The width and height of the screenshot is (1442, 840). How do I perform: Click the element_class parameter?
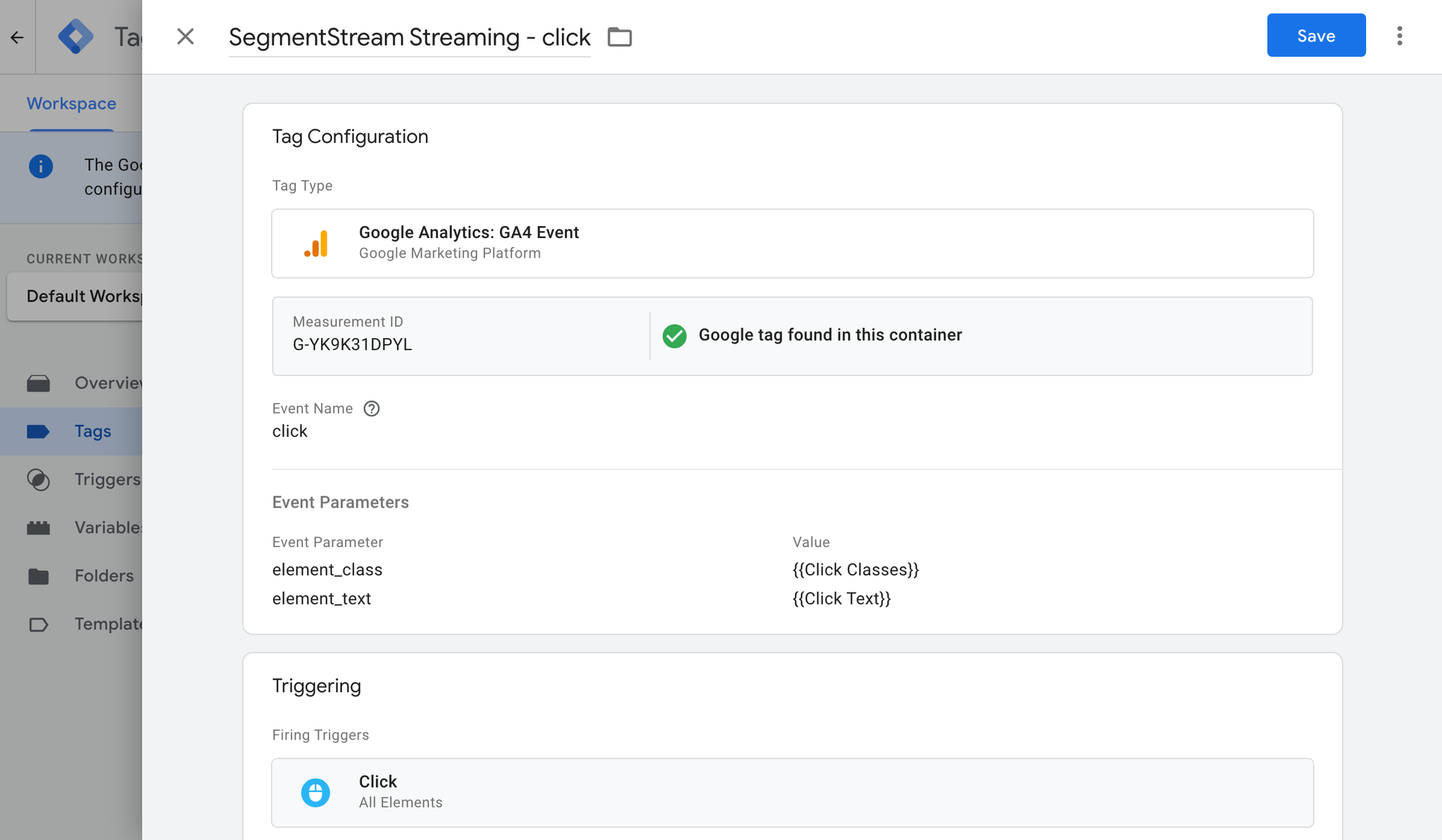(327, 570)
